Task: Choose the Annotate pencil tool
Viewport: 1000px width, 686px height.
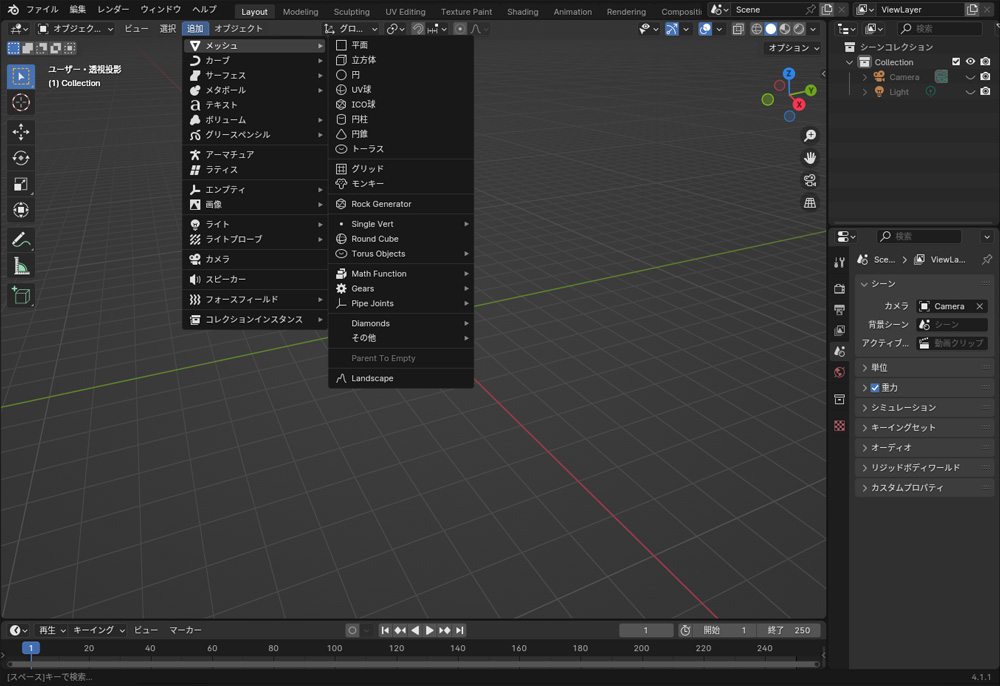Action: [x=21, y=240]
